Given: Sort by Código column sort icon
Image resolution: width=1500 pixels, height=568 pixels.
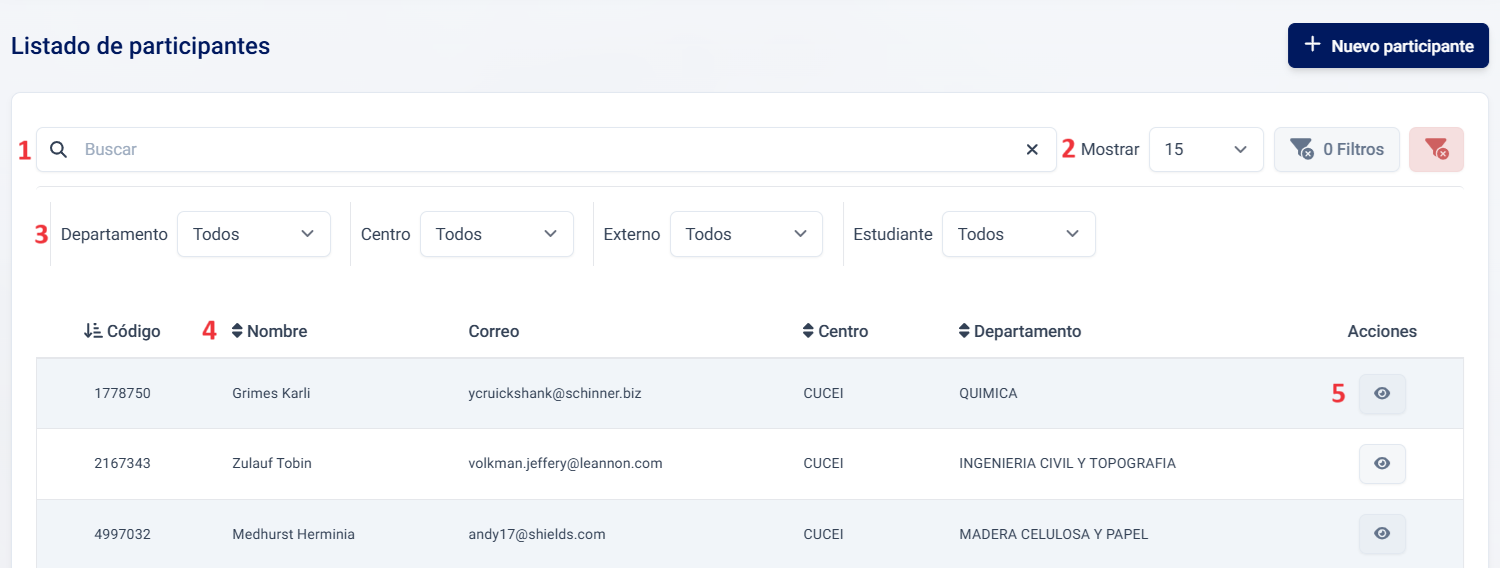Looking at the screenshot, I should click(x=93, y=331).
